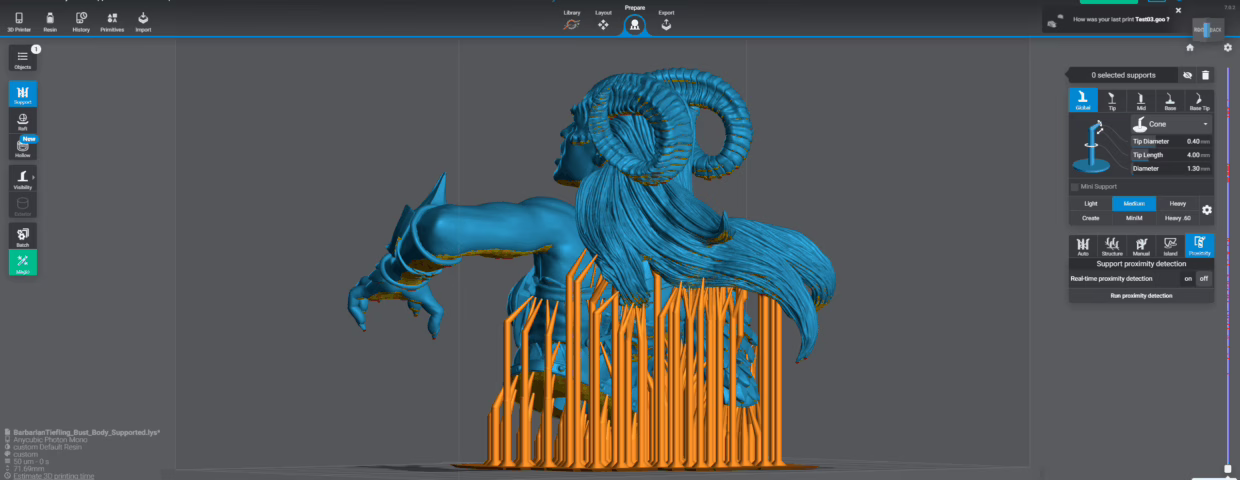Select the Mid support tab
The image size is (1240, 480).
1141,100
